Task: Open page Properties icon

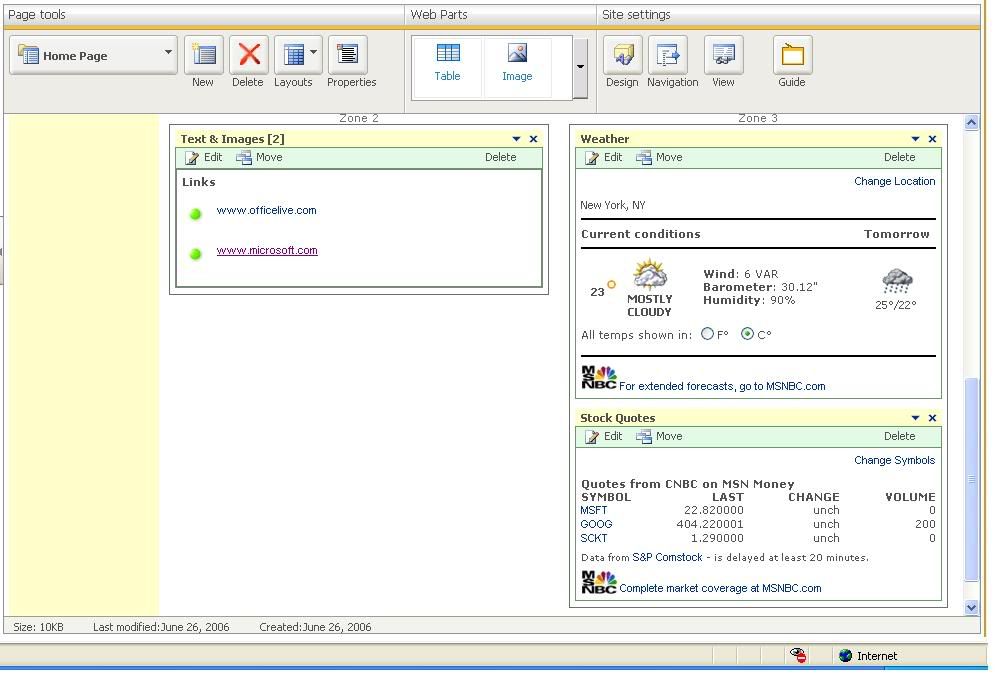Action: tap(348, 55)
